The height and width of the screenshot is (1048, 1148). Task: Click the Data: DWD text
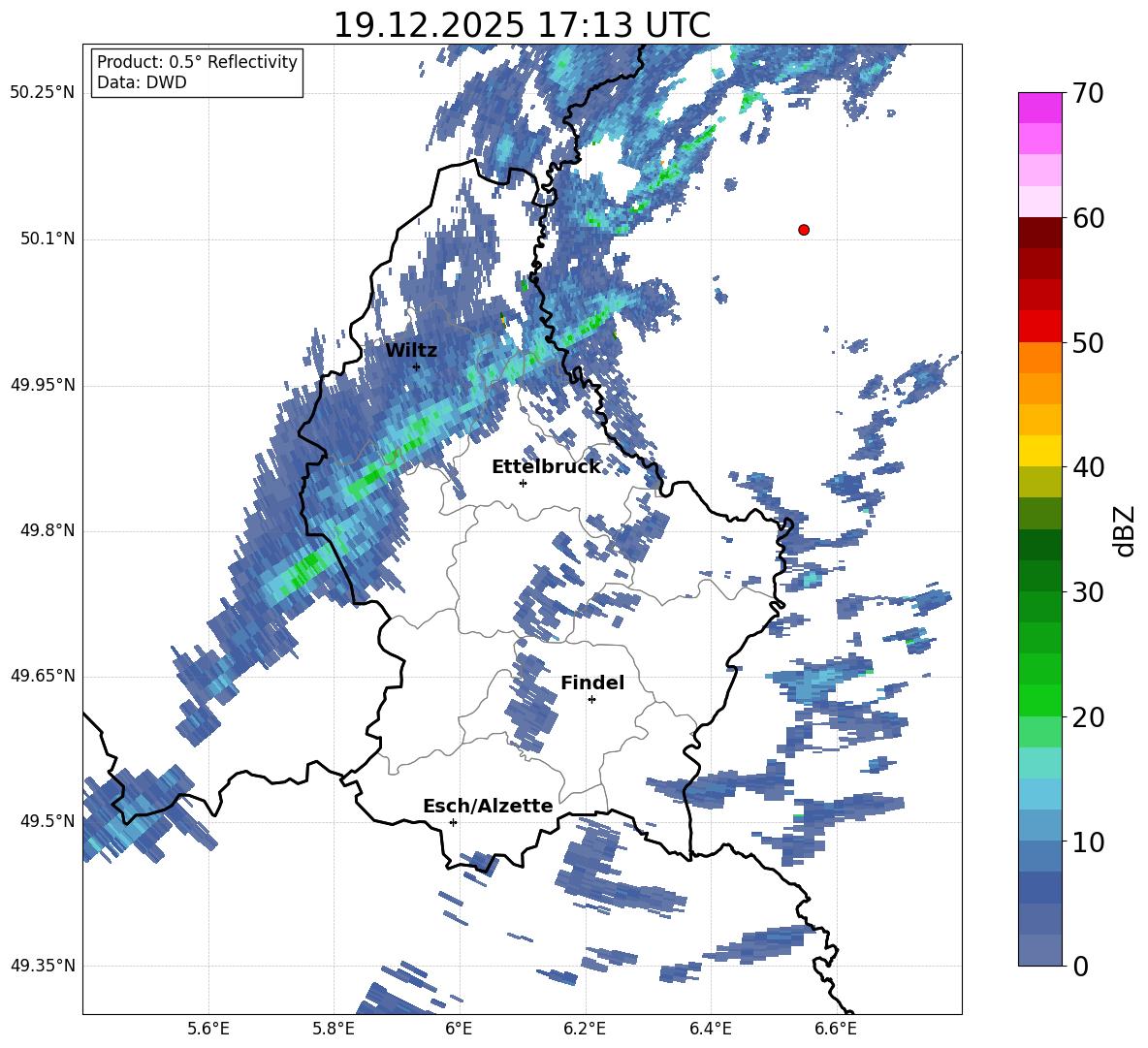tap(142, 82)
